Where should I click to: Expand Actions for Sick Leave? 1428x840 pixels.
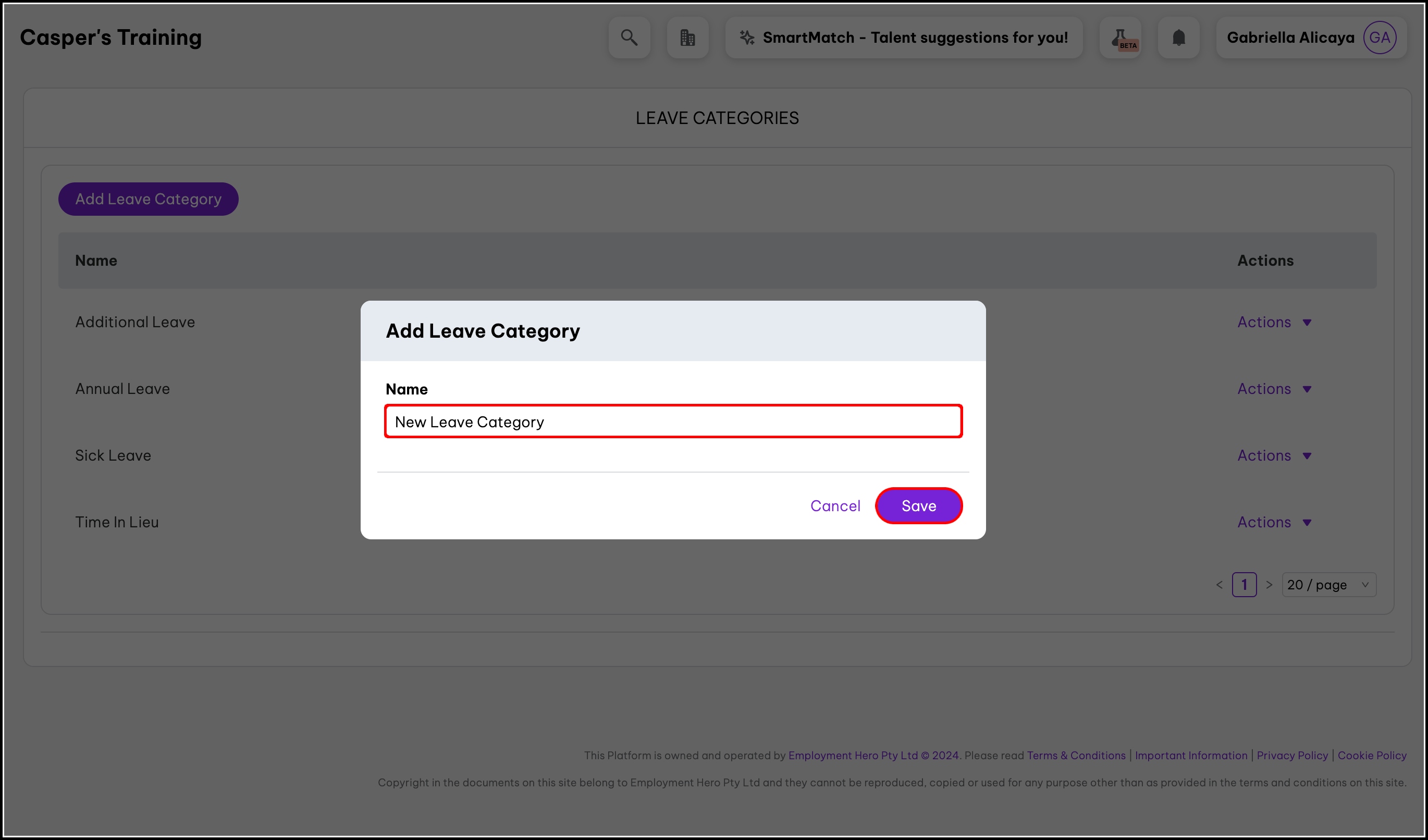1274,456
